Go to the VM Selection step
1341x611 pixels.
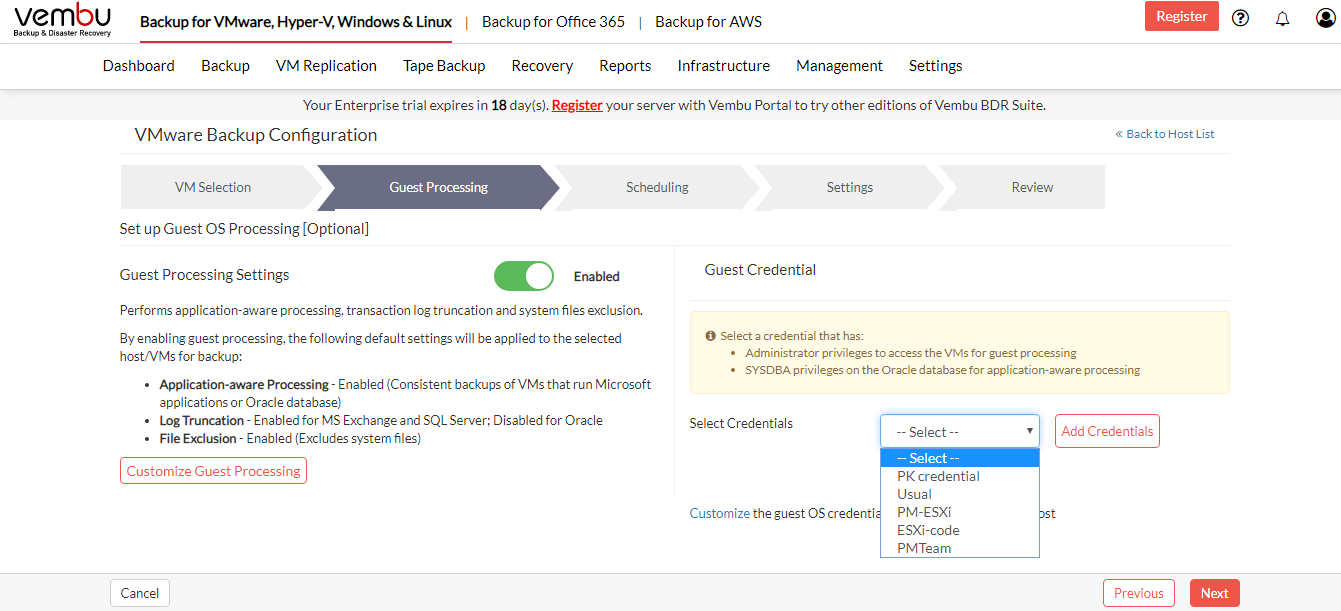pyautogui.click(x=213, y=187)
